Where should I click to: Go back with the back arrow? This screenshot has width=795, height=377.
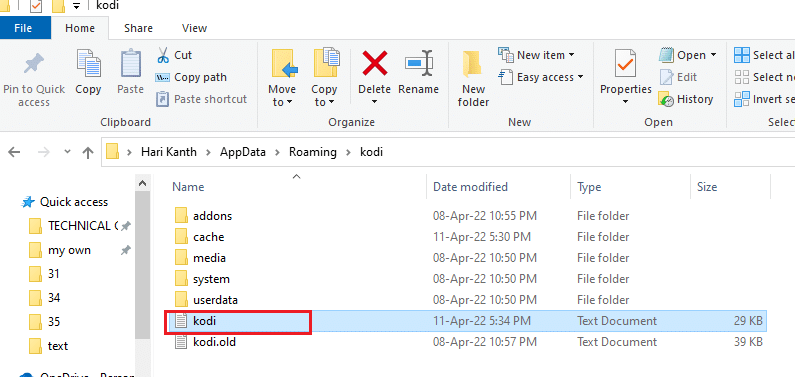[14, 152]
